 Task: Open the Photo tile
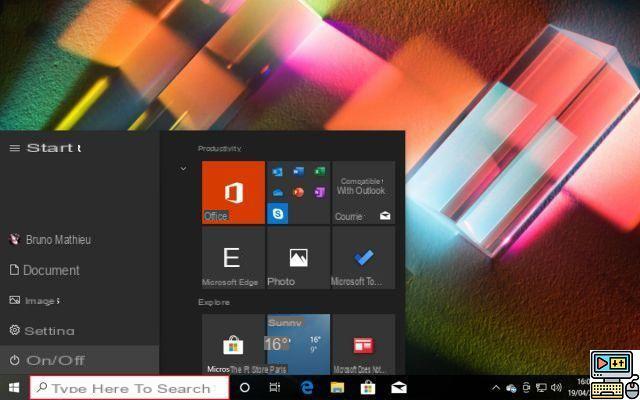(298, 258)
